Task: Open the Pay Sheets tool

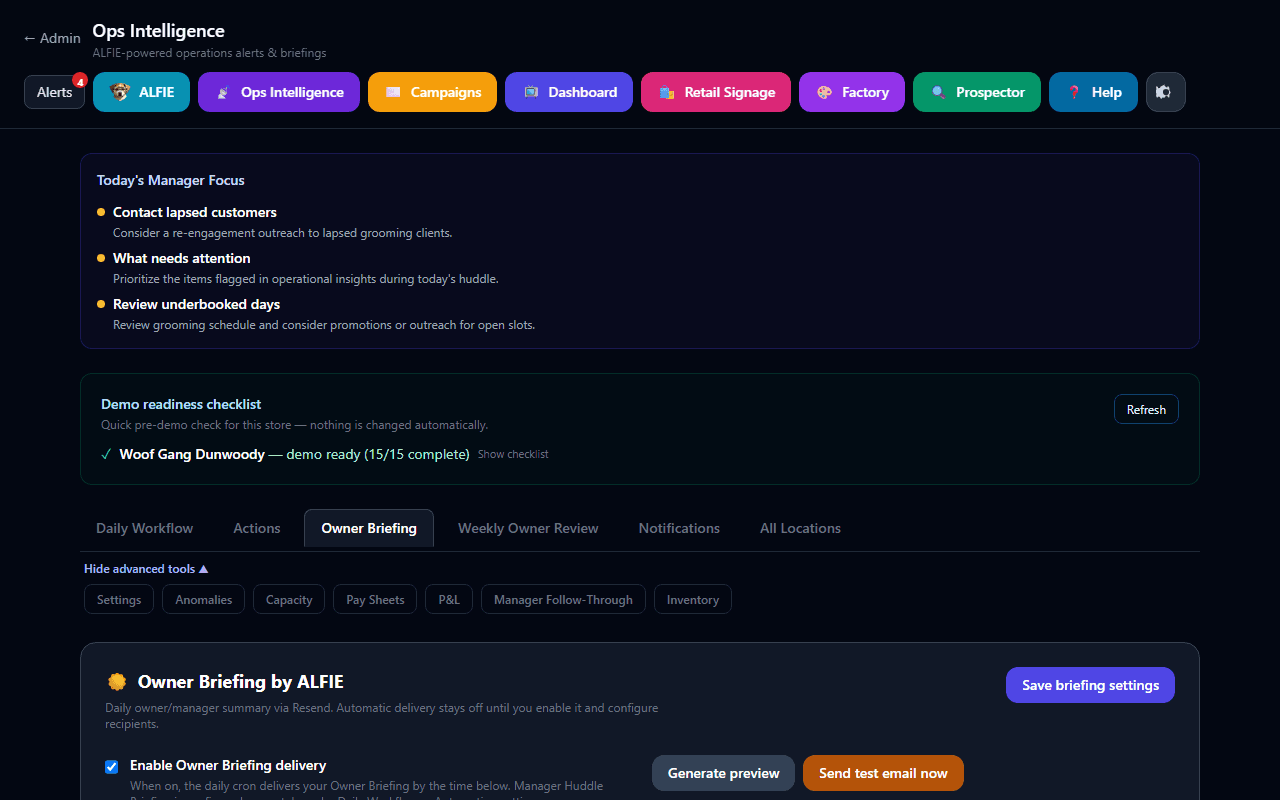Action: [375, 599]
